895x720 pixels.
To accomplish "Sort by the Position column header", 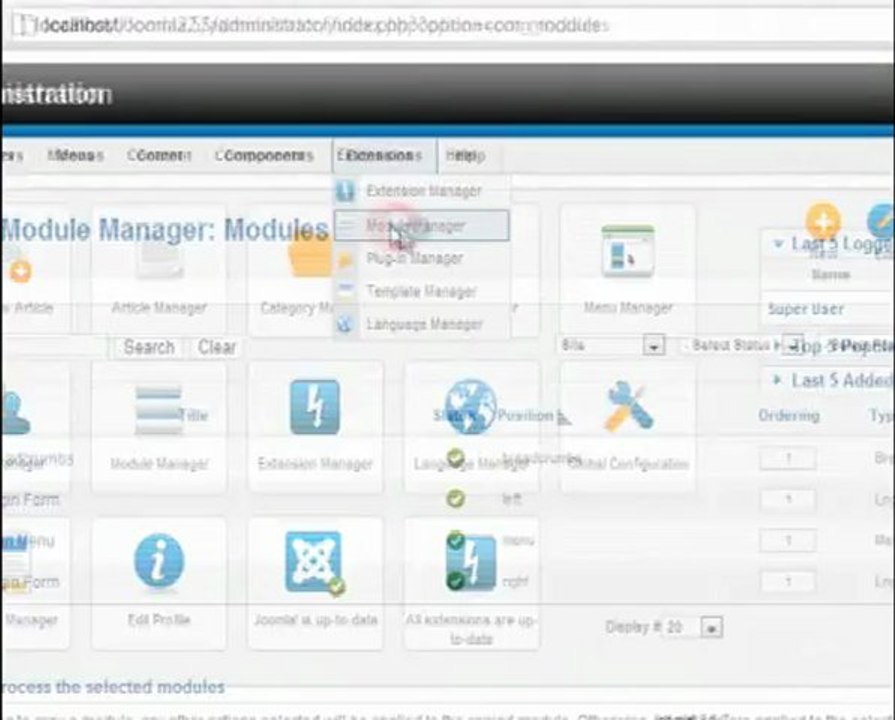I will pyautogui.click(x=526, y=415).
